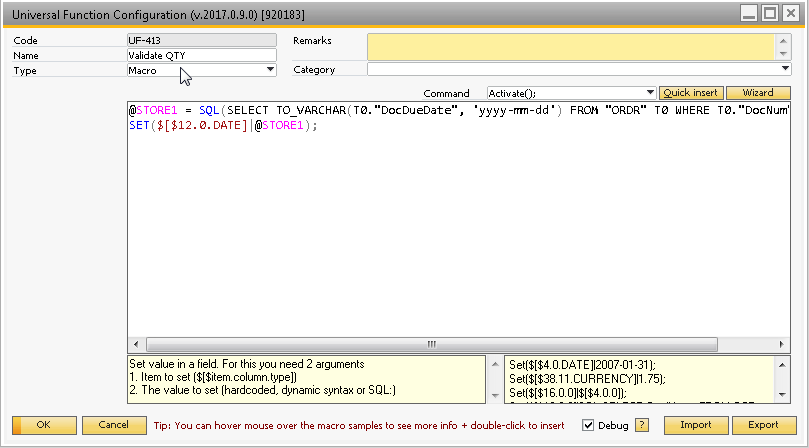809x448 pixels.
Task: Click the description panel scroll down arrow
Action: (495, 395)
